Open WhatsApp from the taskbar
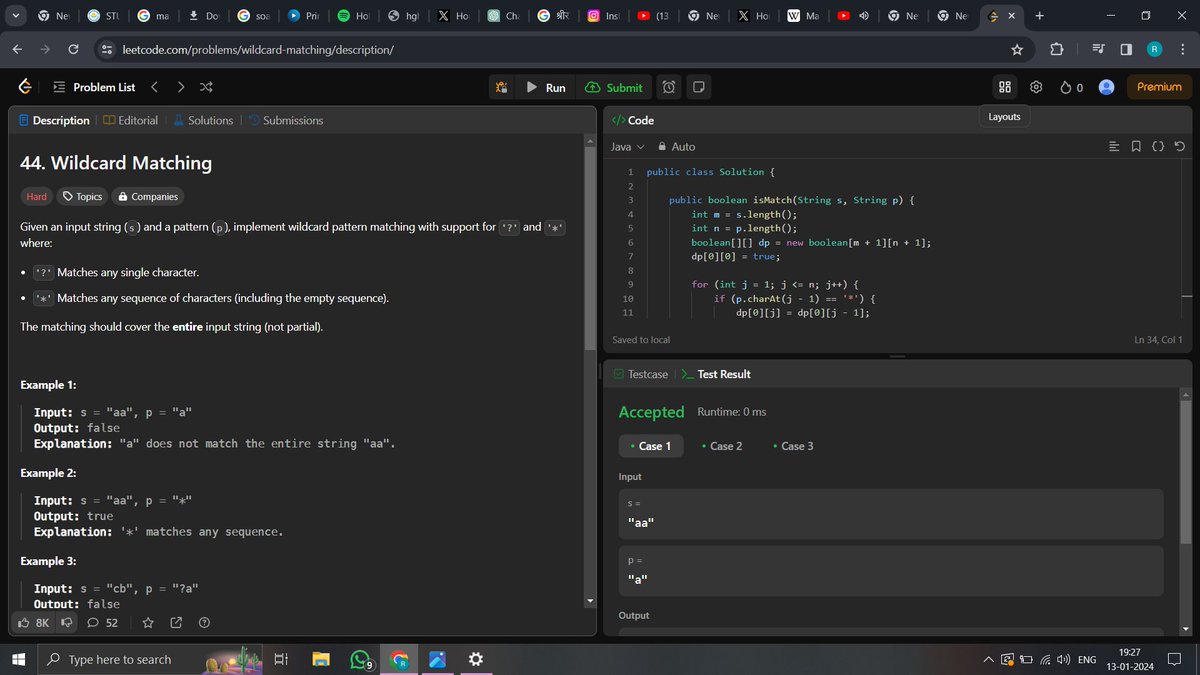The image size is (1200, 675). point(360,660)
